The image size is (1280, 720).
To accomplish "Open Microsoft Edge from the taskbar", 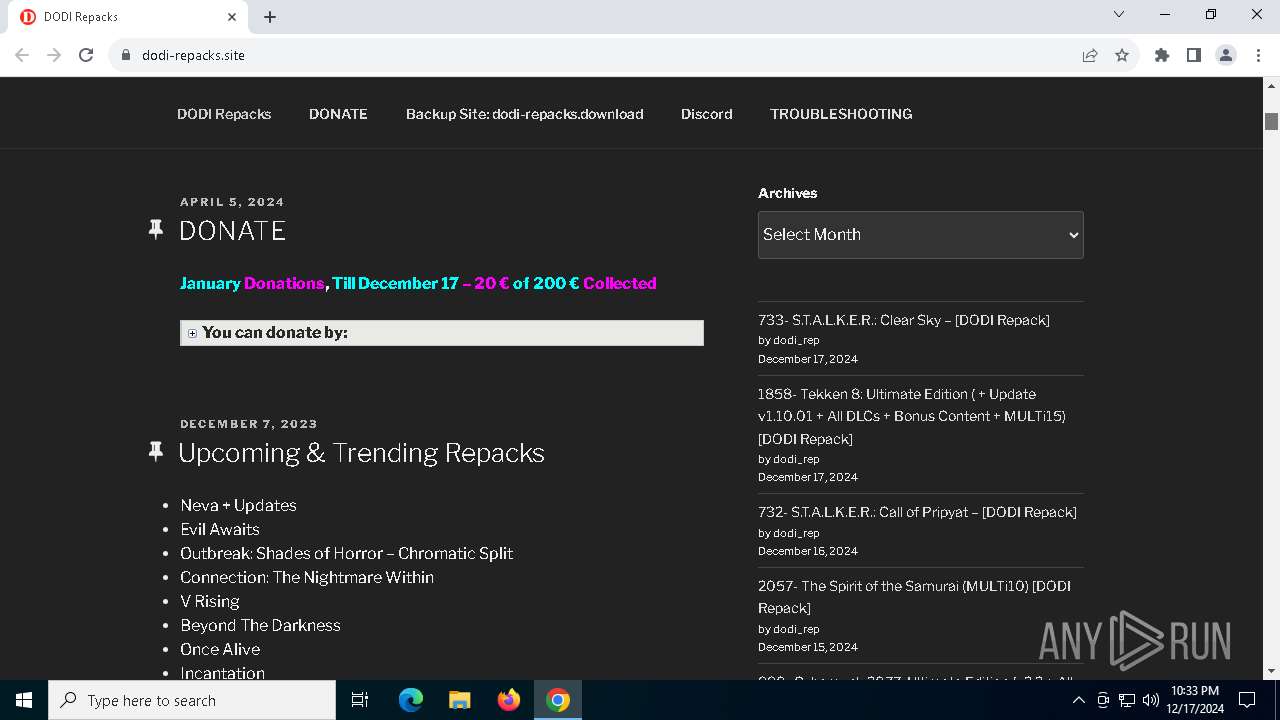I will point(411,700).
